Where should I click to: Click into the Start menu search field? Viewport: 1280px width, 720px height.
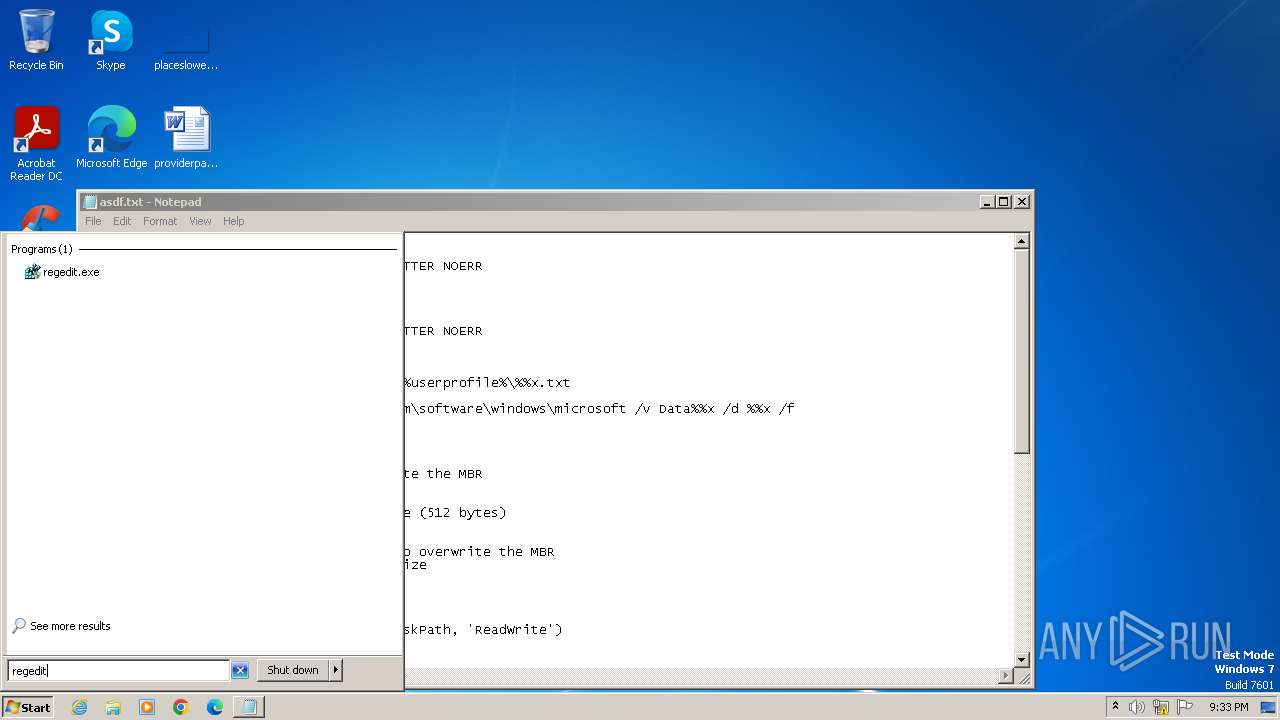pyautogui.click(x=118, y=670)
